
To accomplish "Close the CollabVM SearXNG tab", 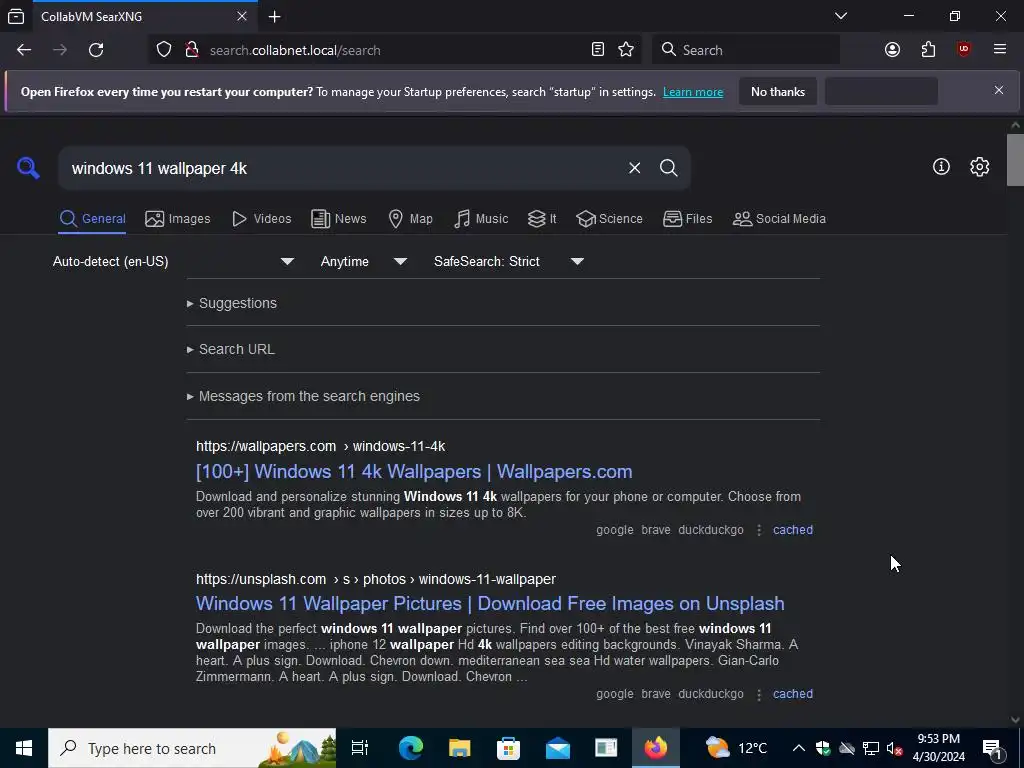I will (x=242, y=16).
